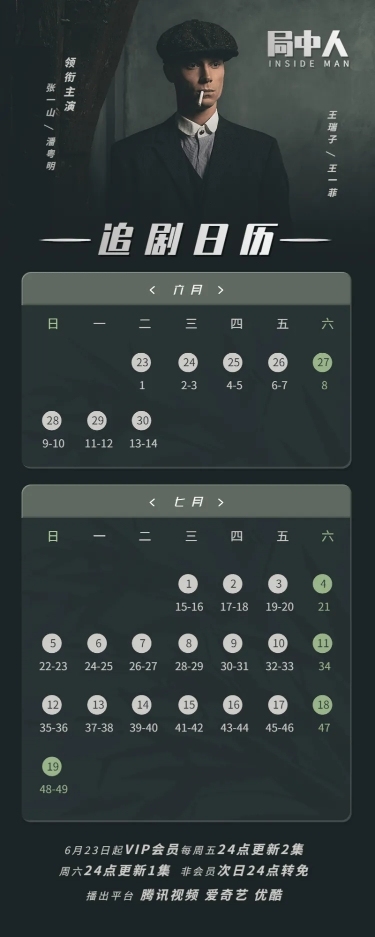Click the 优酷 platform name
The image size is (375, 937).
268,895
